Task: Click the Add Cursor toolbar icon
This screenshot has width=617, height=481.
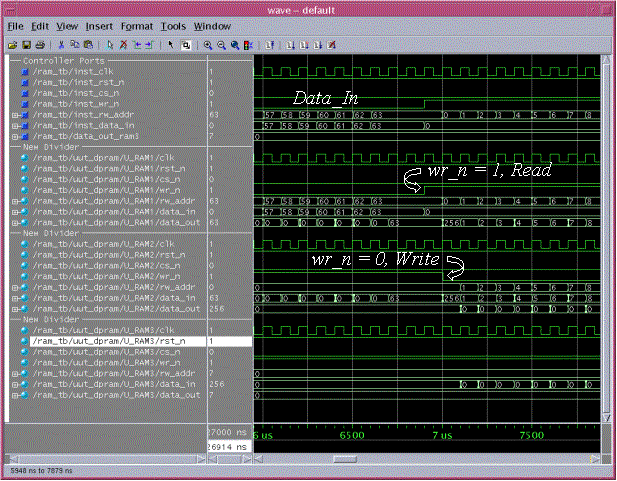Action: coord(109,45)
